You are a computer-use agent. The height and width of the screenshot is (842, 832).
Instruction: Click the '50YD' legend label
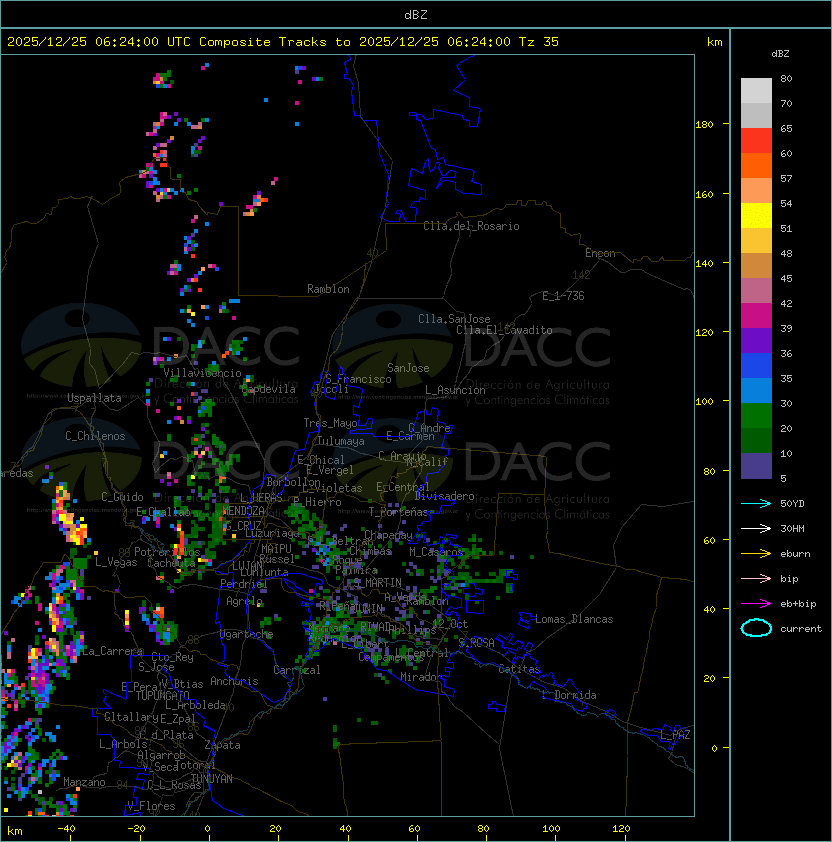[x=792, y=503]
